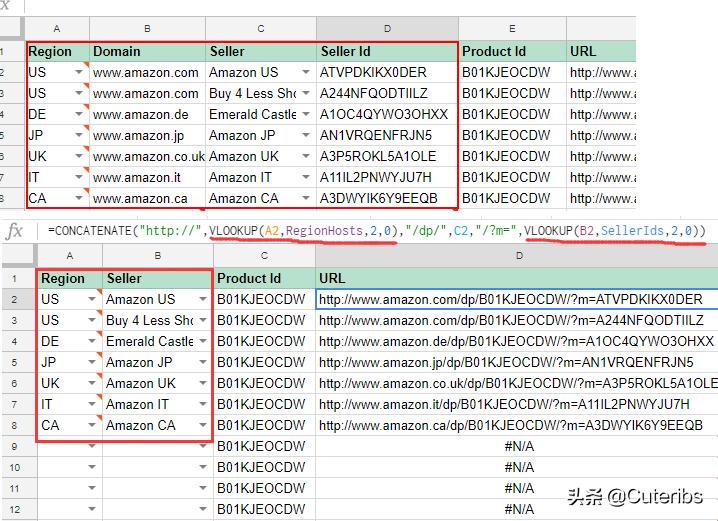Open Amazon US seller dropdown in top sheet

pos(306,72)
